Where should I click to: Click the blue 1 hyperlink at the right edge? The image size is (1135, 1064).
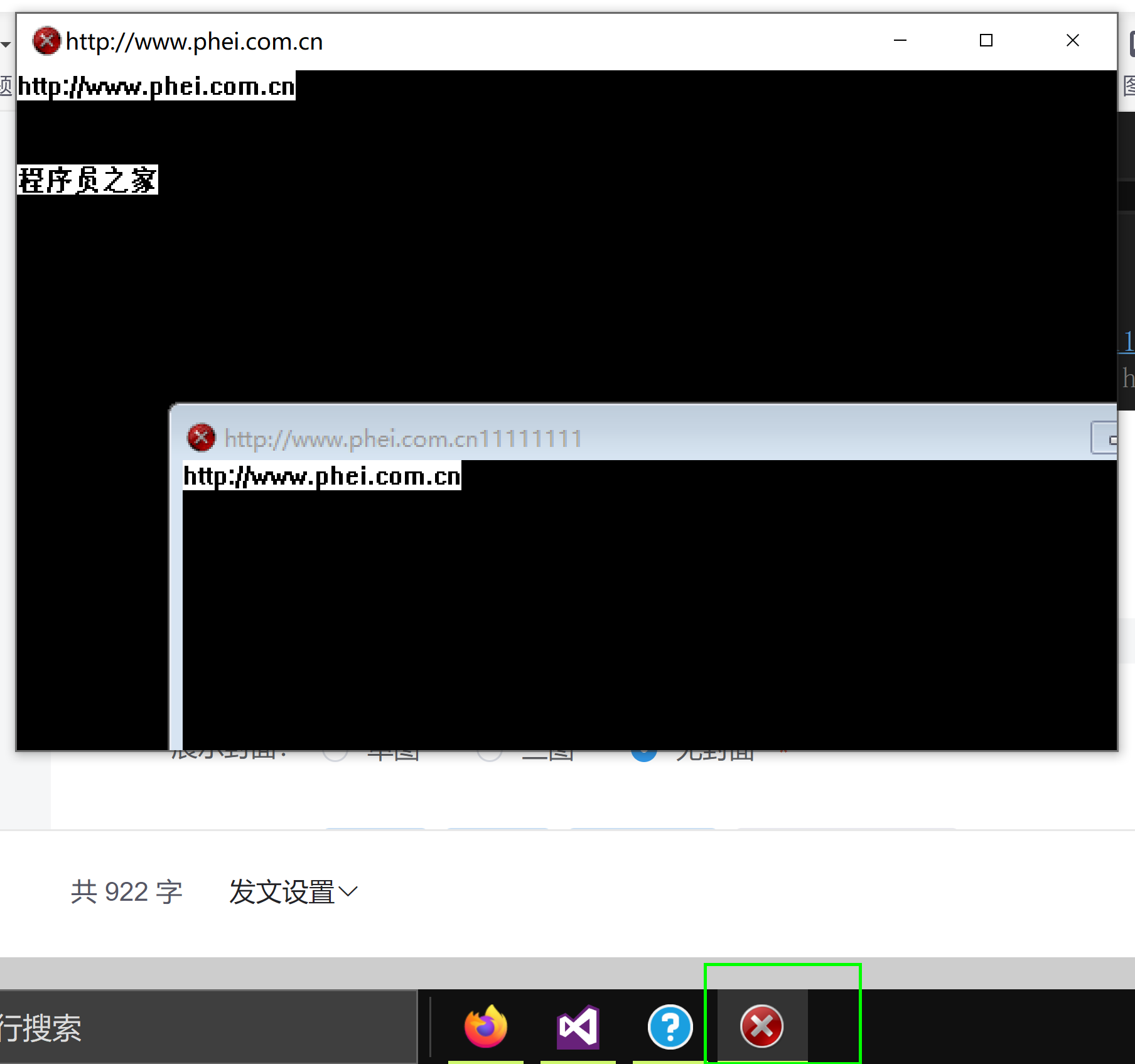point(1128,343)
